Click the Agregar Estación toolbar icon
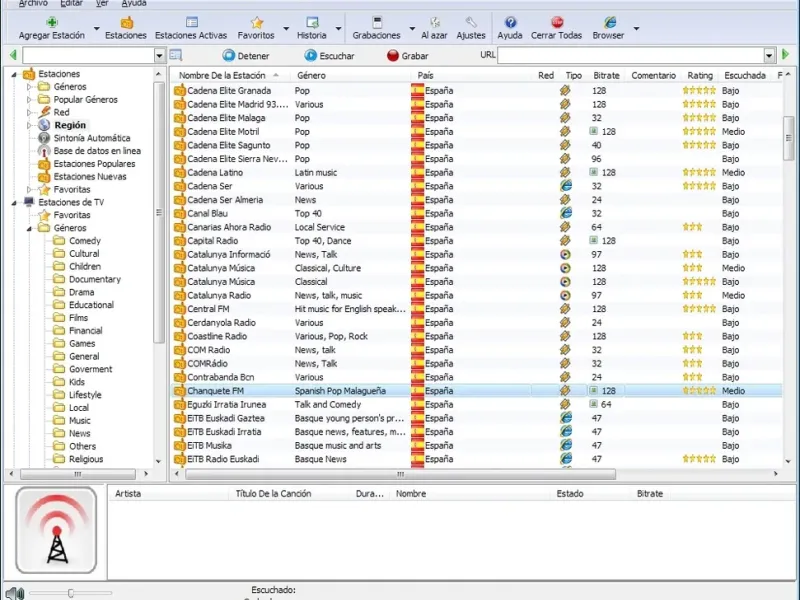800x600 pixels. 52,22
